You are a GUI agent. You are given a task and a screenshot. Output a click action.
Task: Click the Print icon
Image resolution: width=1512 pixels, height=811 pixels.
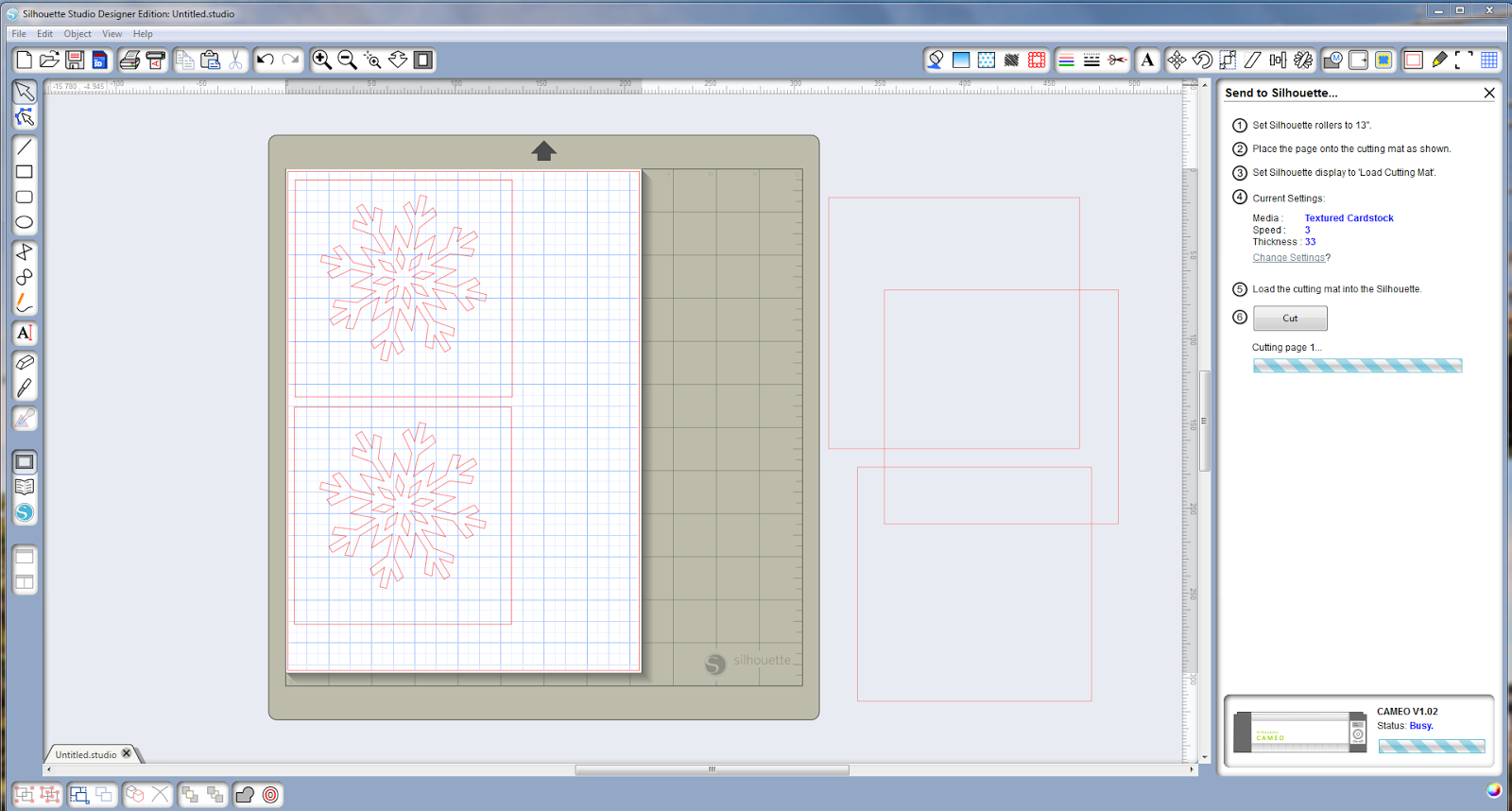pyautogui.click(x=129, y=60)
